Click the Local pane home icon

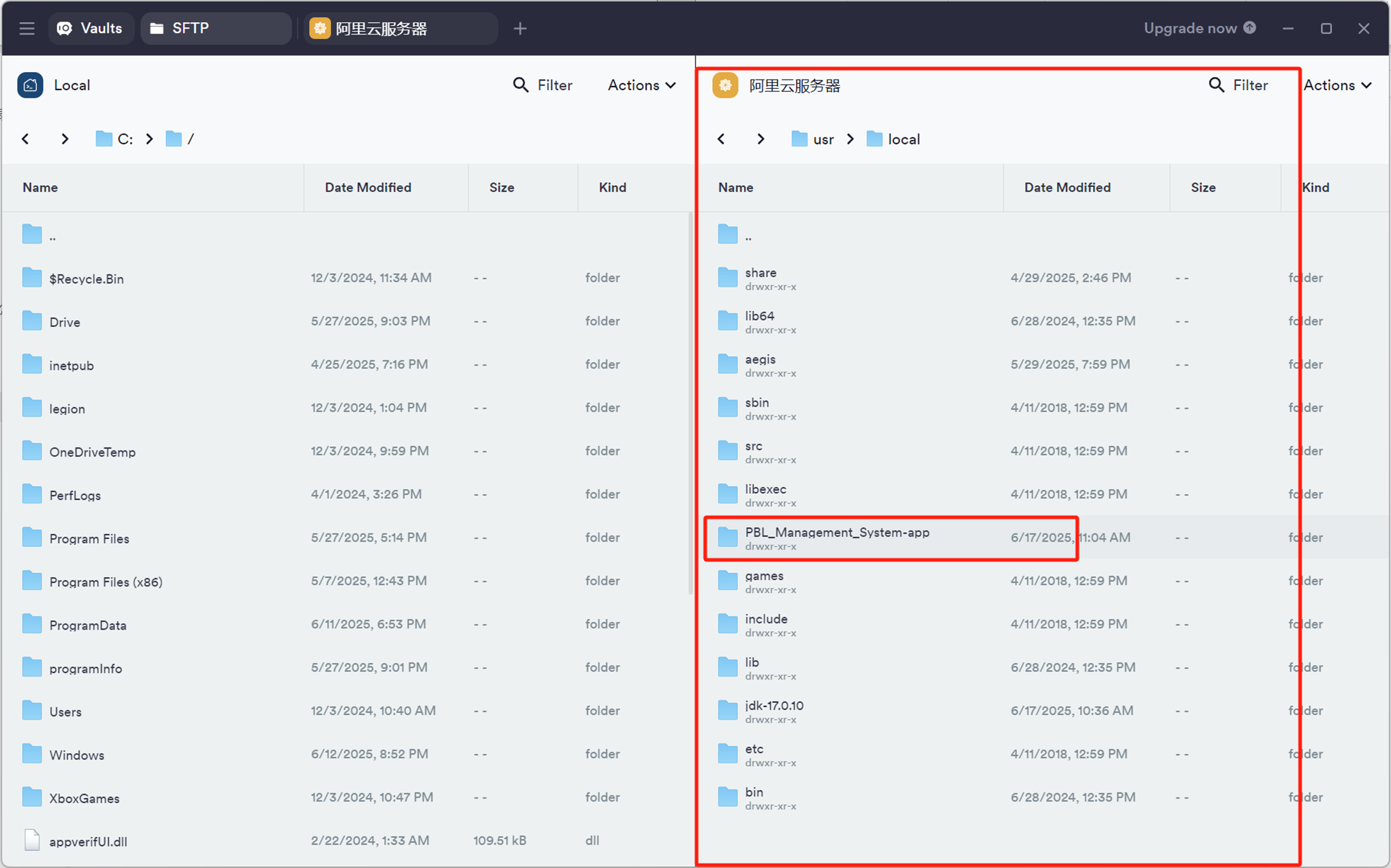[30, 85]
